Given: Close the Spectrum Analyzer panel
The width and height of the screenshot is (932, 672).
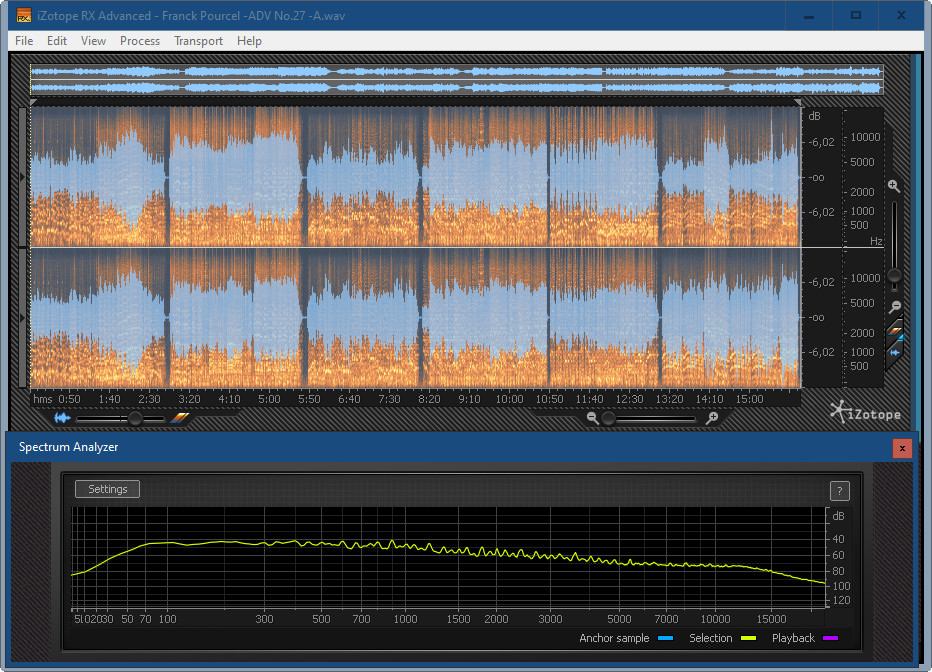Looking at the screenshot, I should pos(902,448).
